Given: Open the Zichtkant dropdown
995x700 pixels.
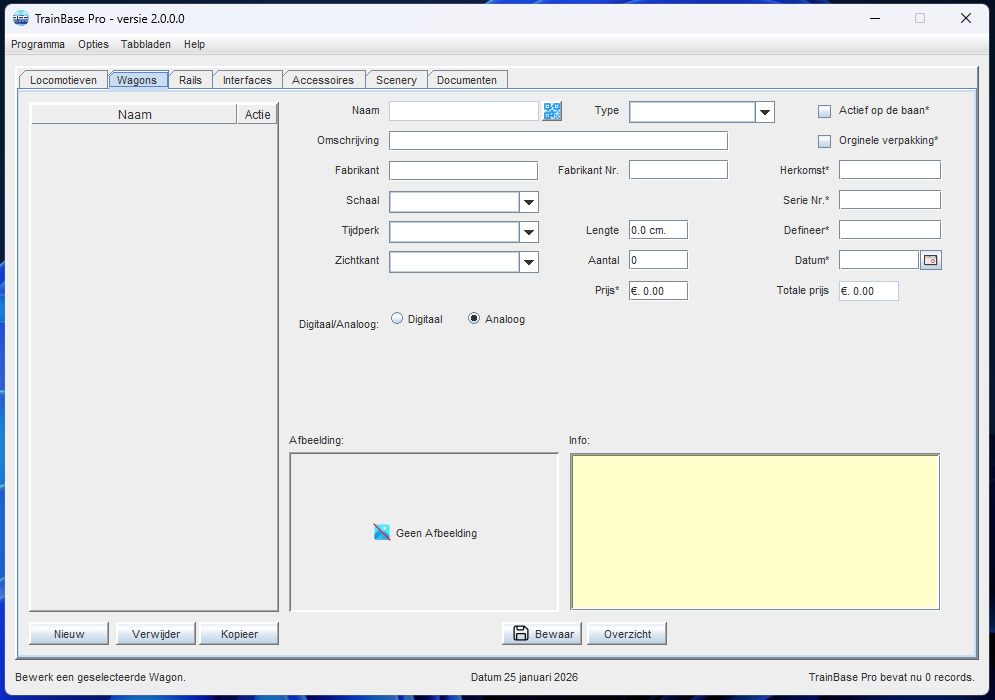Looking at the screenshot, I should [529, 262].
